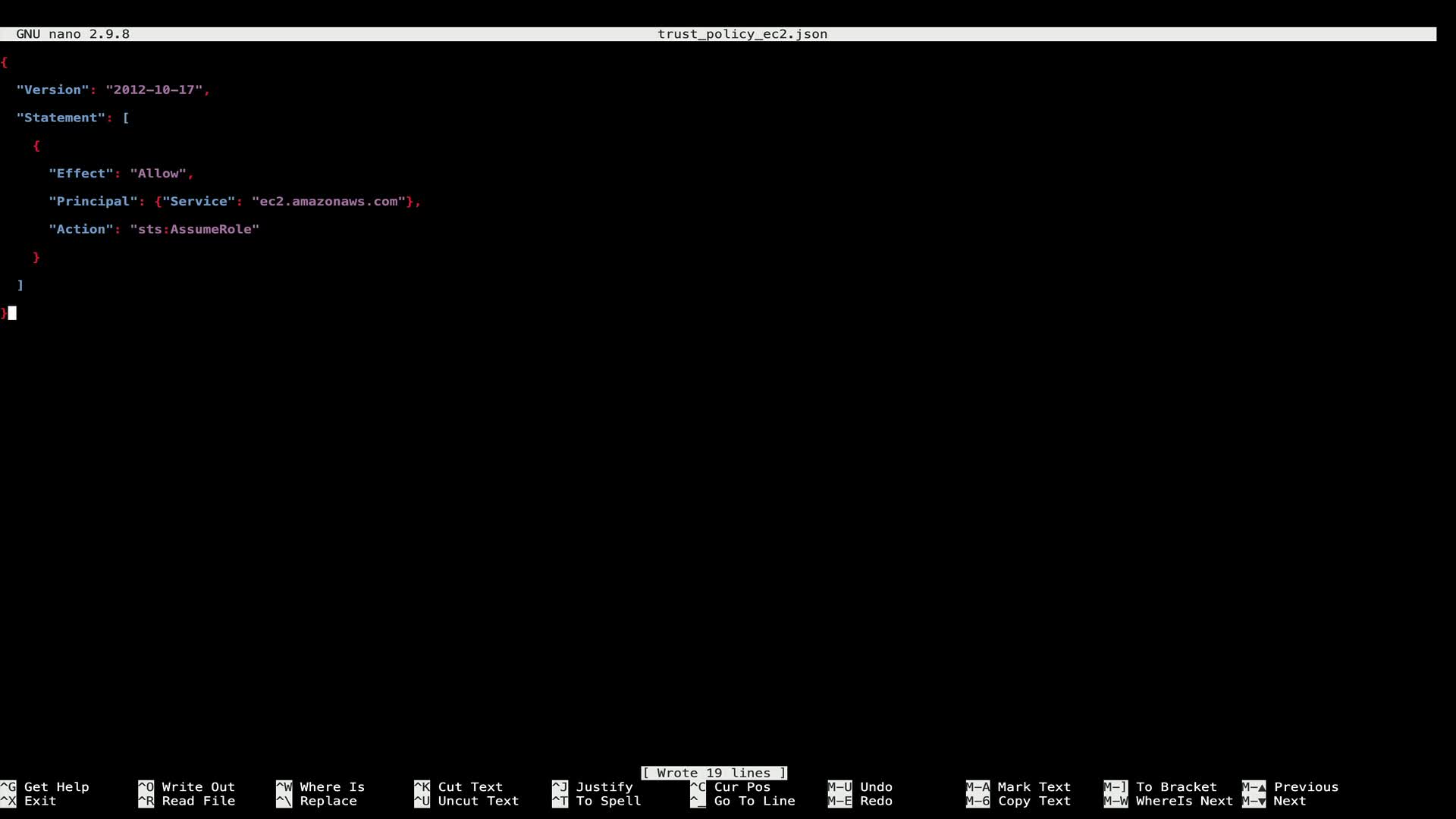
Task: Click the Copy Text shortcut label
Action: click(1034, 801)
